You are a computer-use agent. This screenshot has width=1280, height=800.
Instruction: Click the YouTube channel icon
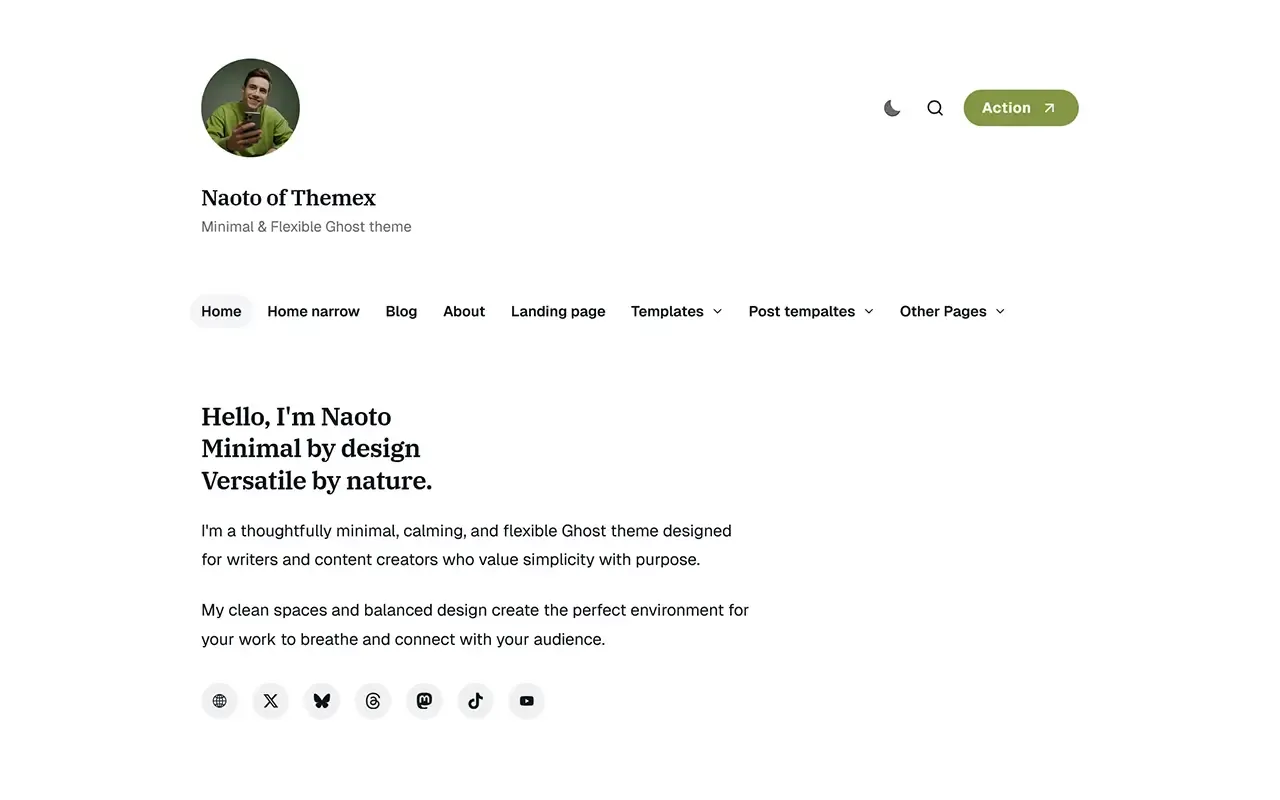coord(526,700)
